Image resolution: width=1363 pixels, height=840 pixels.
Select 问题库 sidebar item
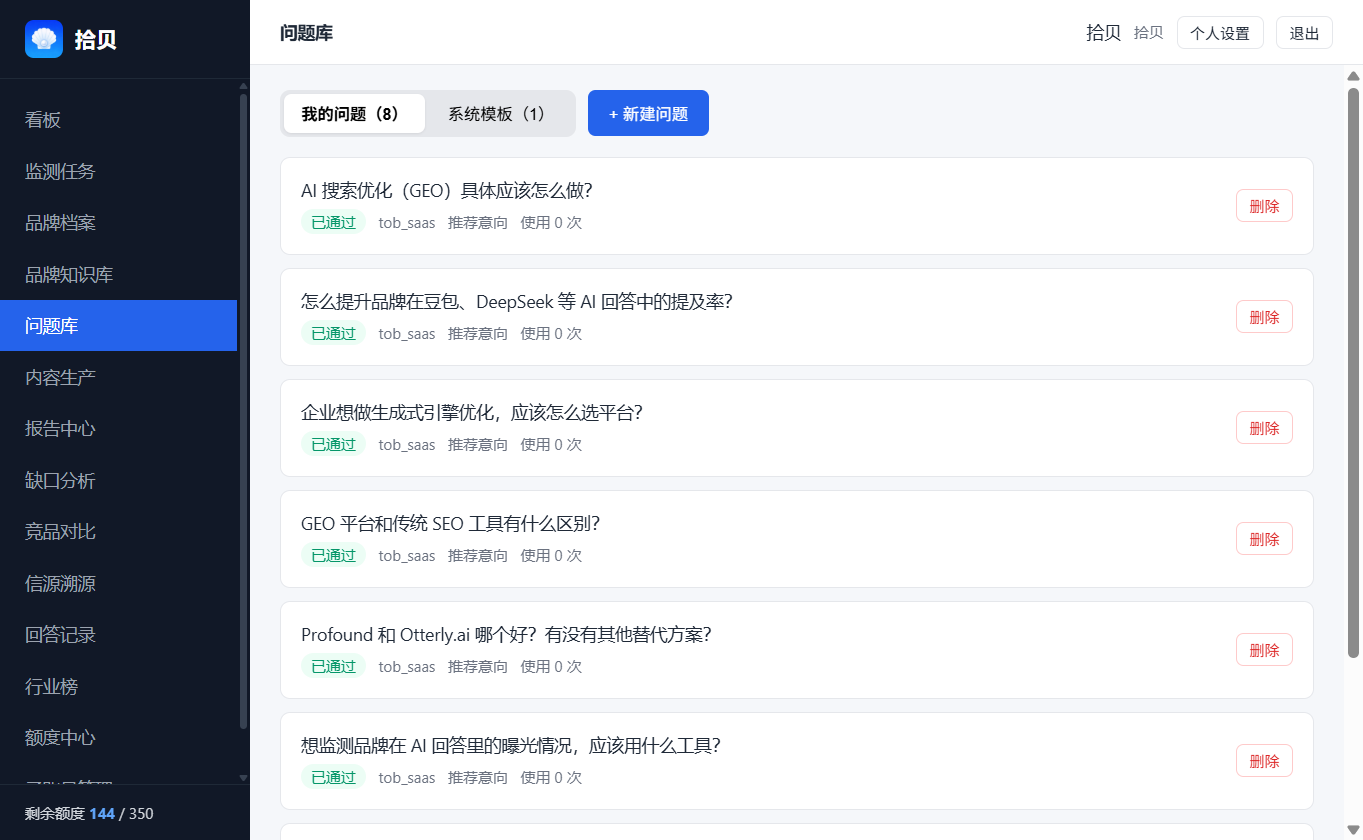point(118,326)
